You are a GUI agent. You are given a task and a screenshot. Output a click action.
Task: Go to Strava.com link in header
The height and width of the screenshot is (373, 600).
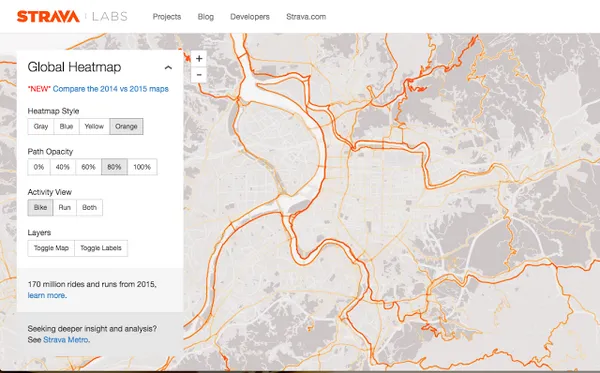pos(306,17)
